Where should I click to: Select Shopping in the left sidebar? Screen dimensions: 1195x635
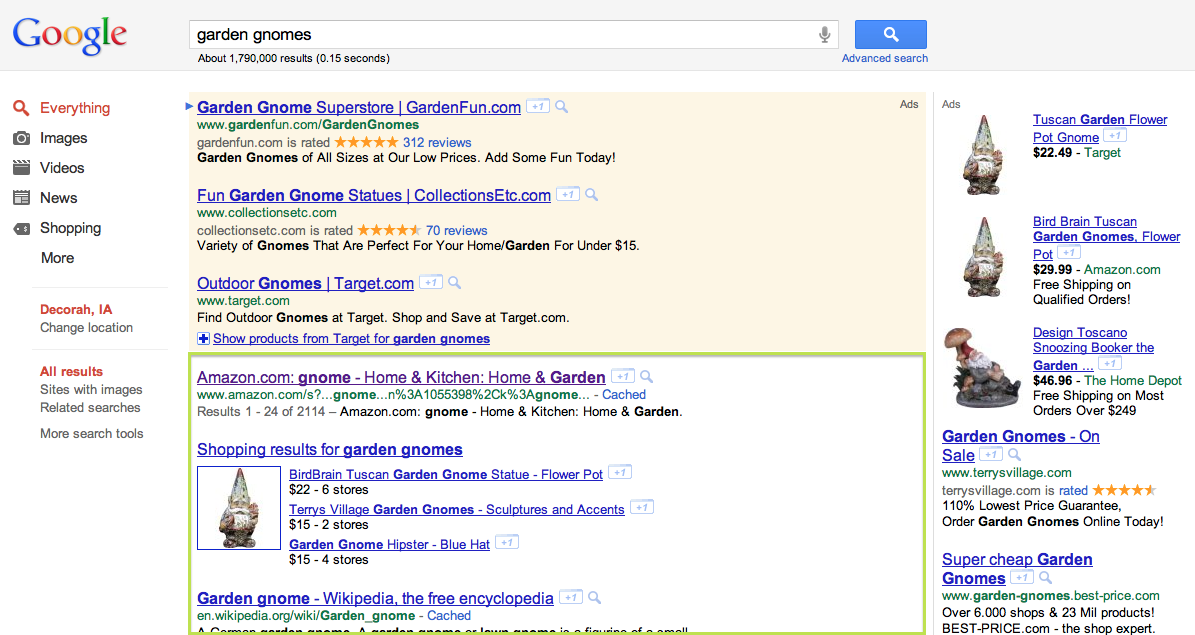click(70, 228)
